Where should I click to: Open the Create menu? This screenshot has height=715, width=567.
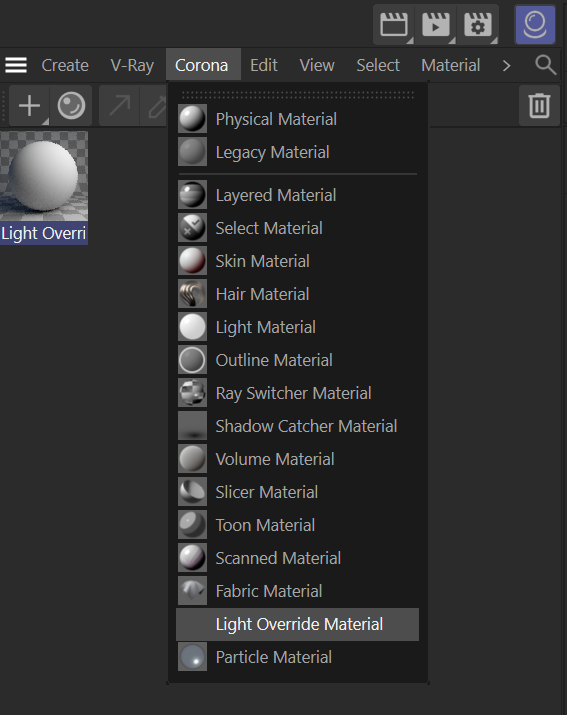[x=65, y=65]
